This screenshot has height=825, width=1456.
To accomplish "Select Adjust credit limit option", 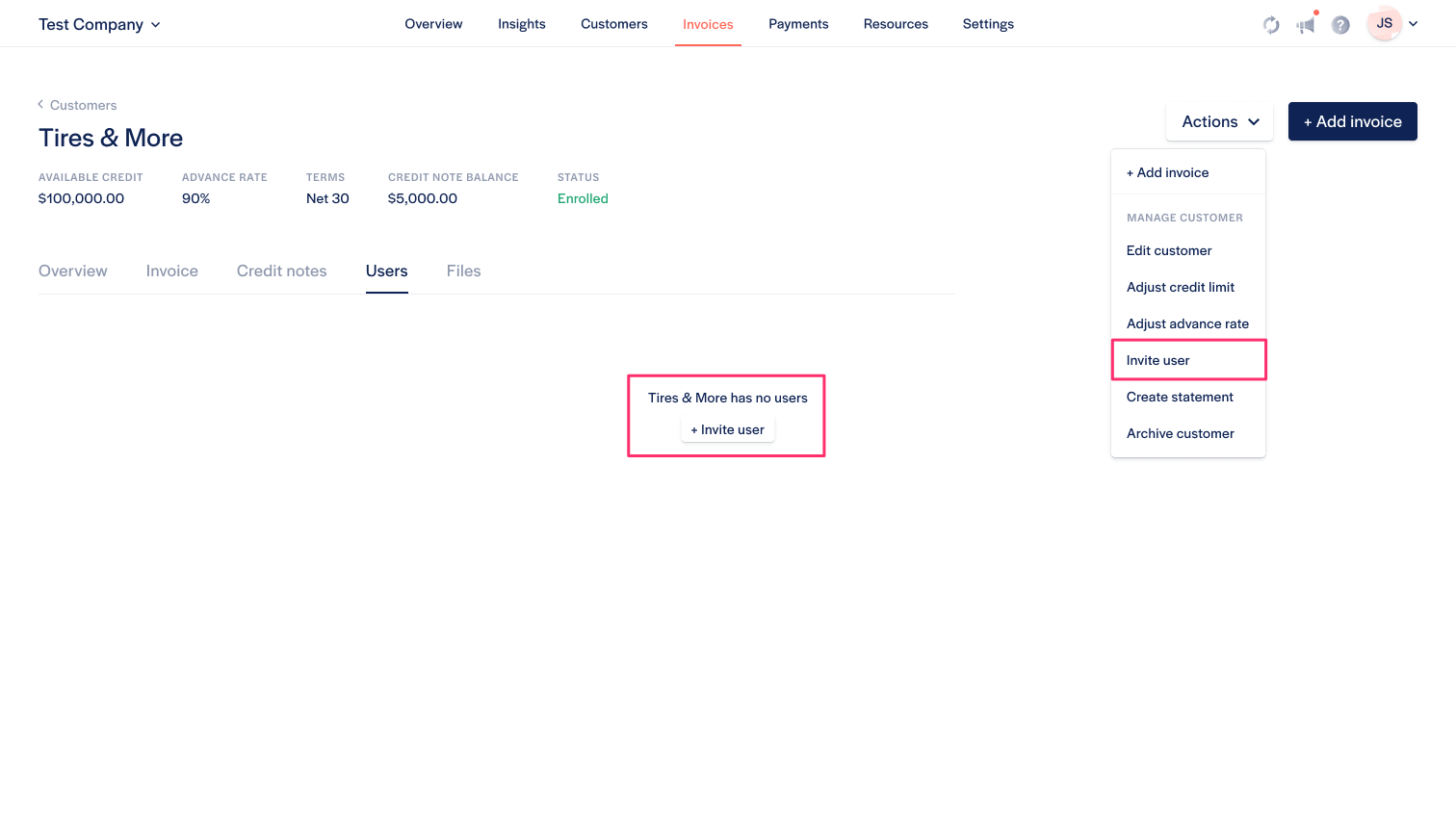I will click(1181, 287).
